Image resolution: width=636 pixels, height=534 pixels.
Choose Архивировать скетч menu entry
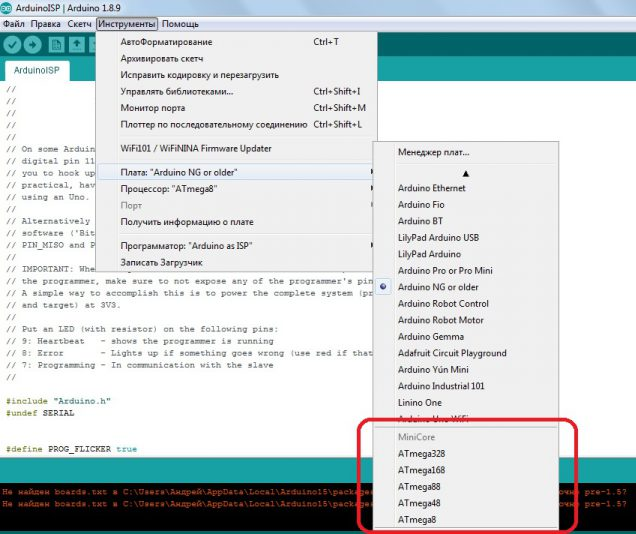point(235,58)
